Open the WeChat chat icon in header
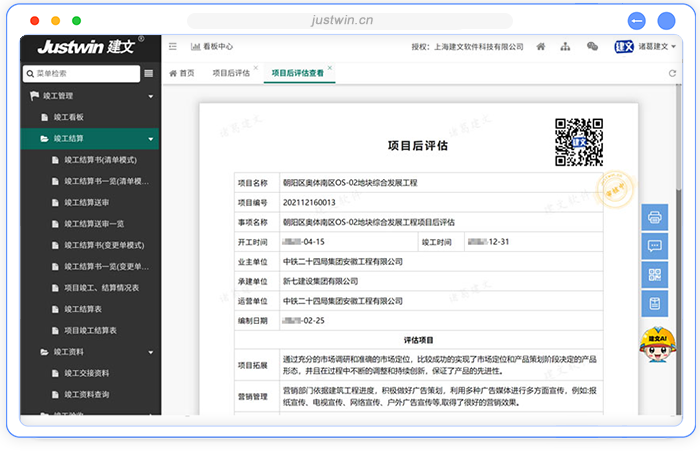The width and height of the screenshot is (700, 454). [592, 46]
